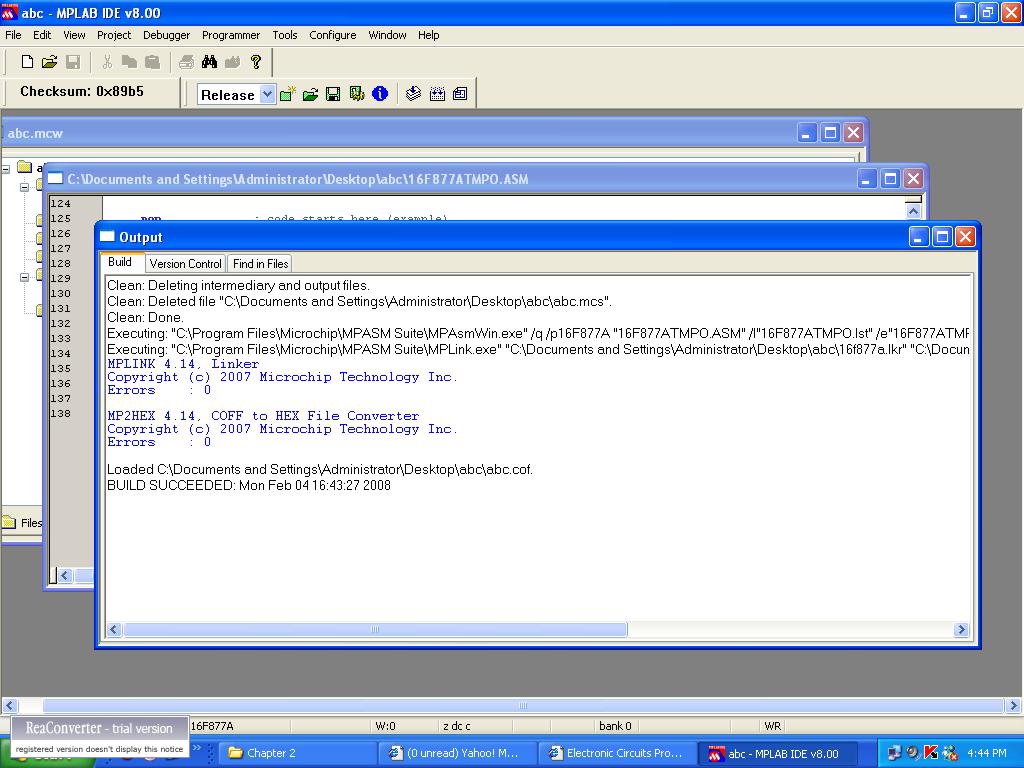The image size is (1024, 768).
Task: Create a new file with toolbar icon
Action: click(x=27, y=62)
